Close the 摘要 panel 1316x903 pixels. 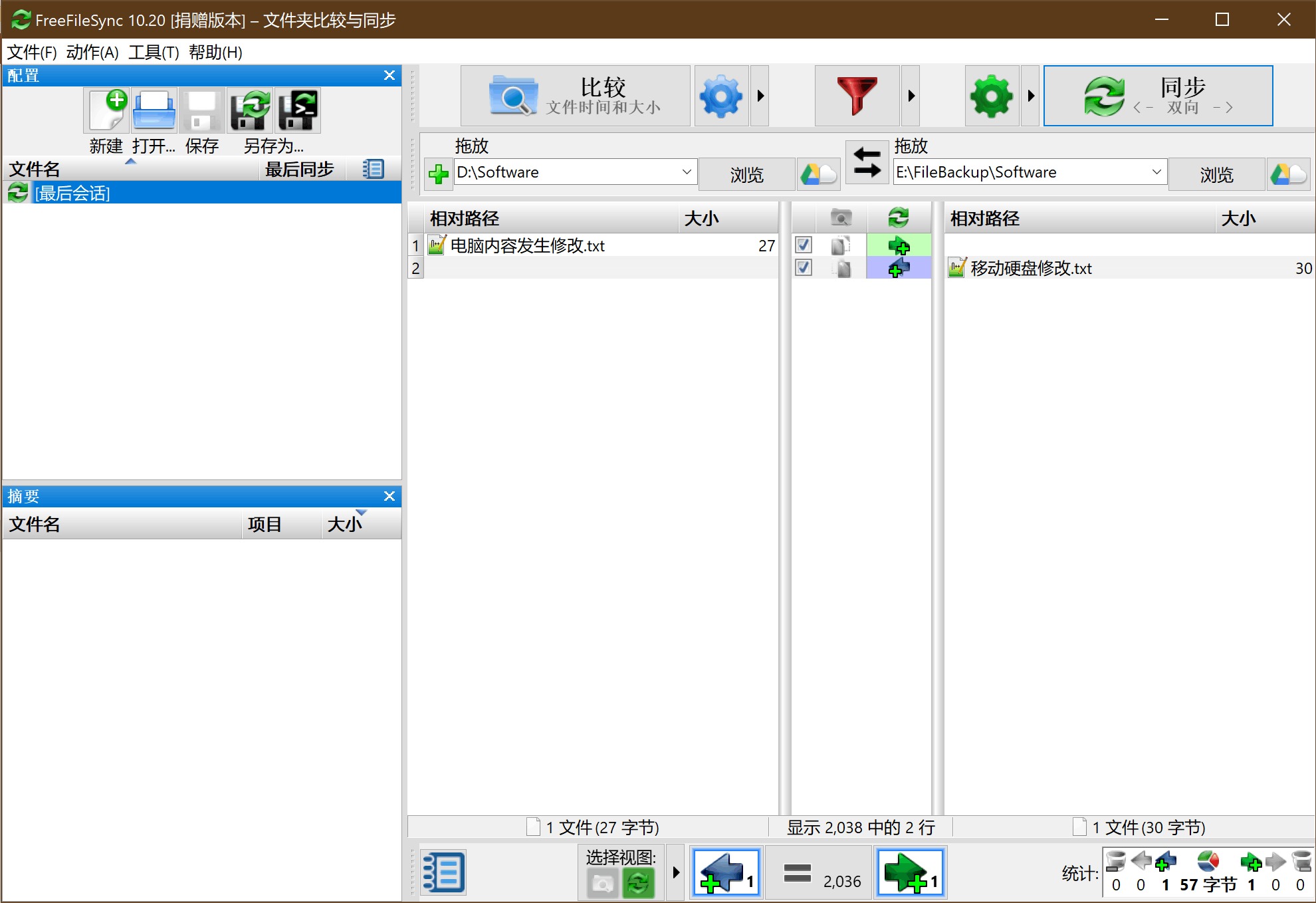tap(389, 496)
